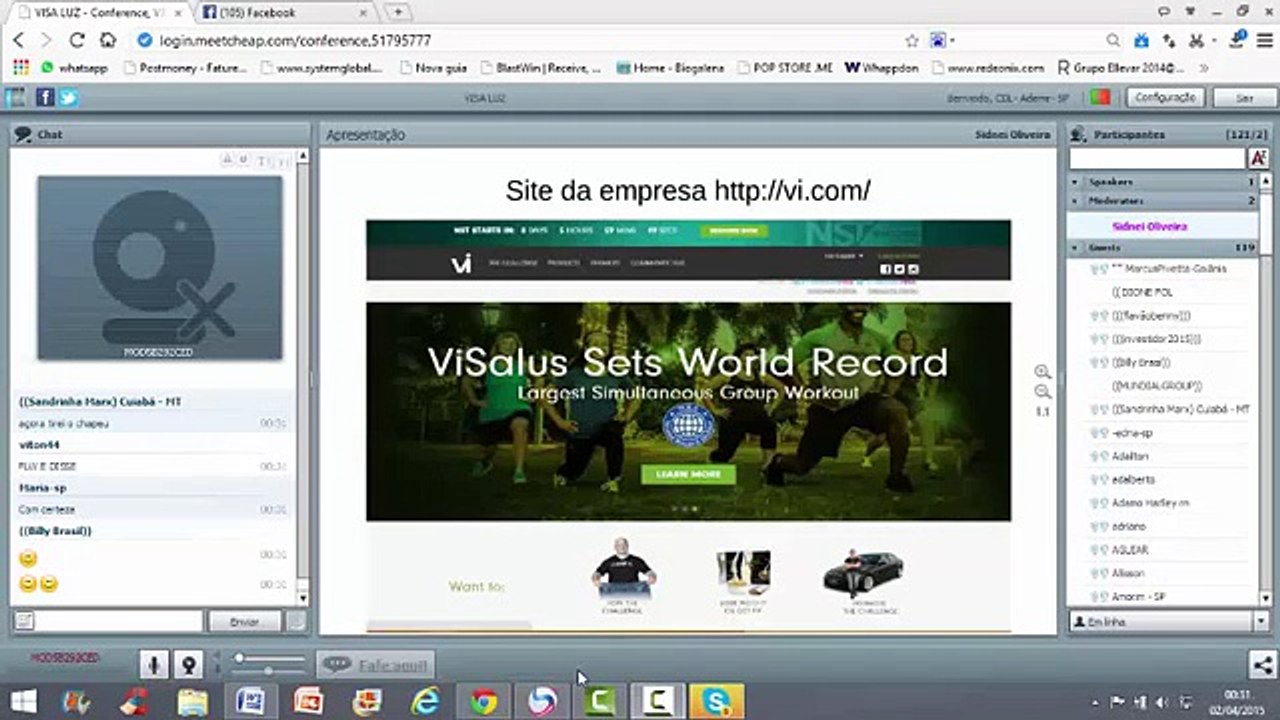Click the chat message input field
1280x720 pixels.
(x=120, y=622)
